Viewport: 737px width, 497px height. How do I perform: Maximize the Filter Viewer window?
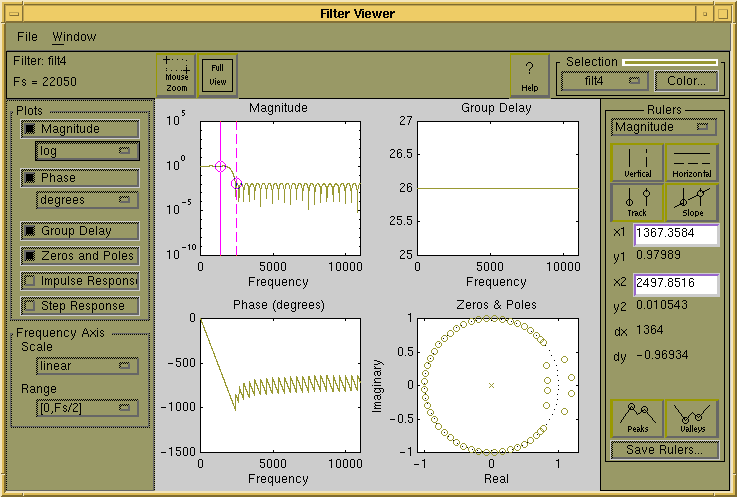tap(723, 14)
